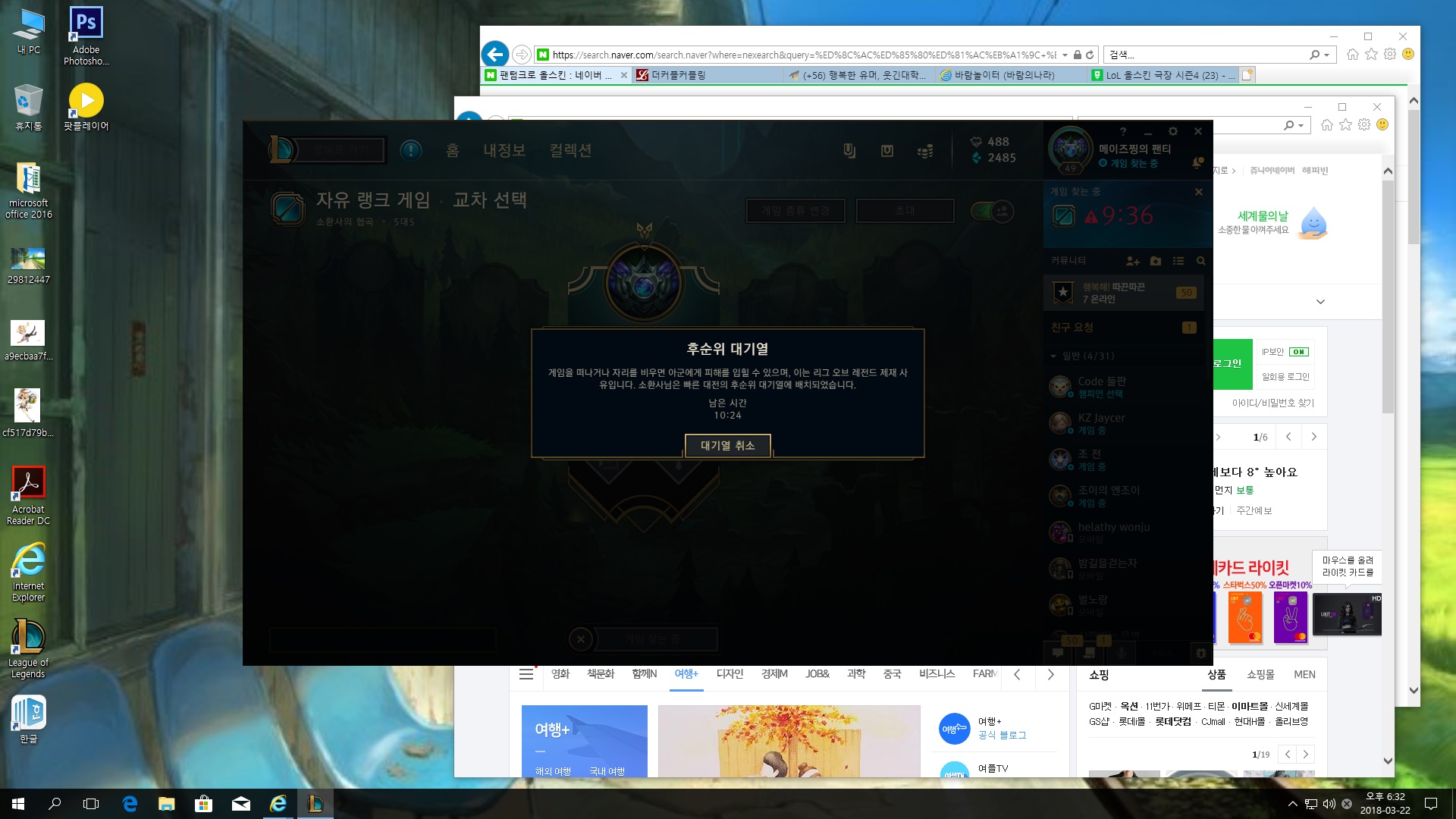Click the 대기열 취소 button
The width and height of the screenshot is (1456, 819).
(727, 445)
